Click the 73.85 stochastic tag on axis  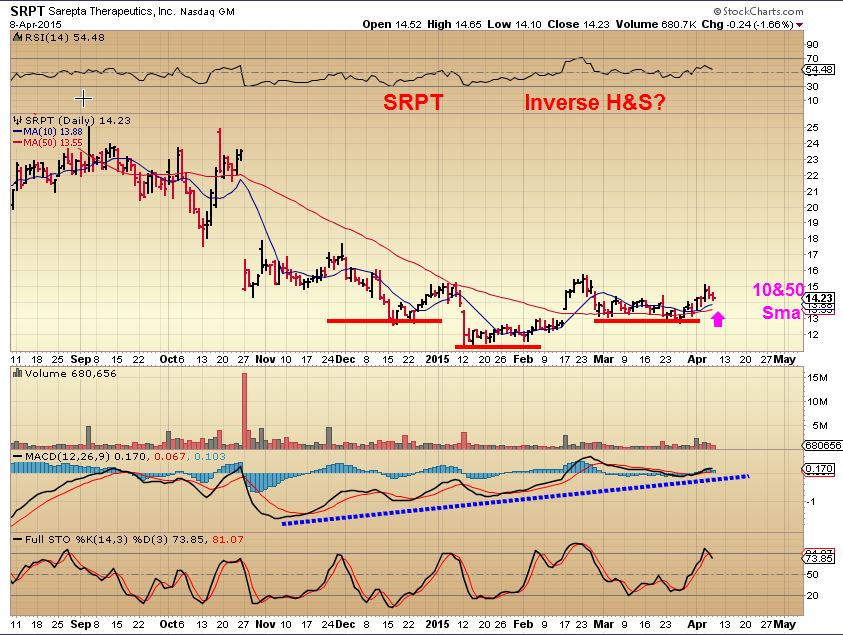pos(819,559)
